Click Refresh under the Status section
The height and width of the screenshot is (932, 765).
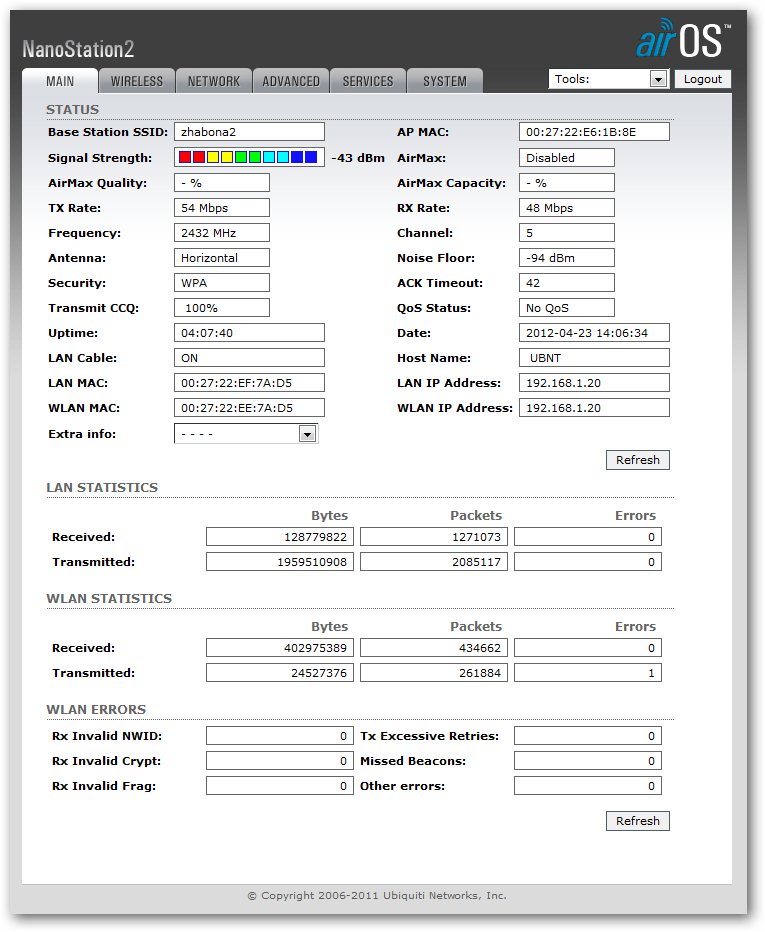638,460
